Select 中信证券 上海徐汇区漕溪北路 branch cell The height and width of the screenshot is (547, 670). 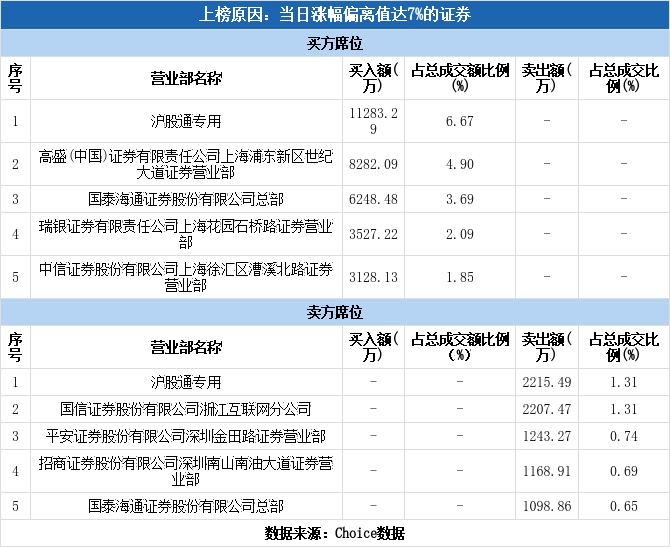[186, 277]
